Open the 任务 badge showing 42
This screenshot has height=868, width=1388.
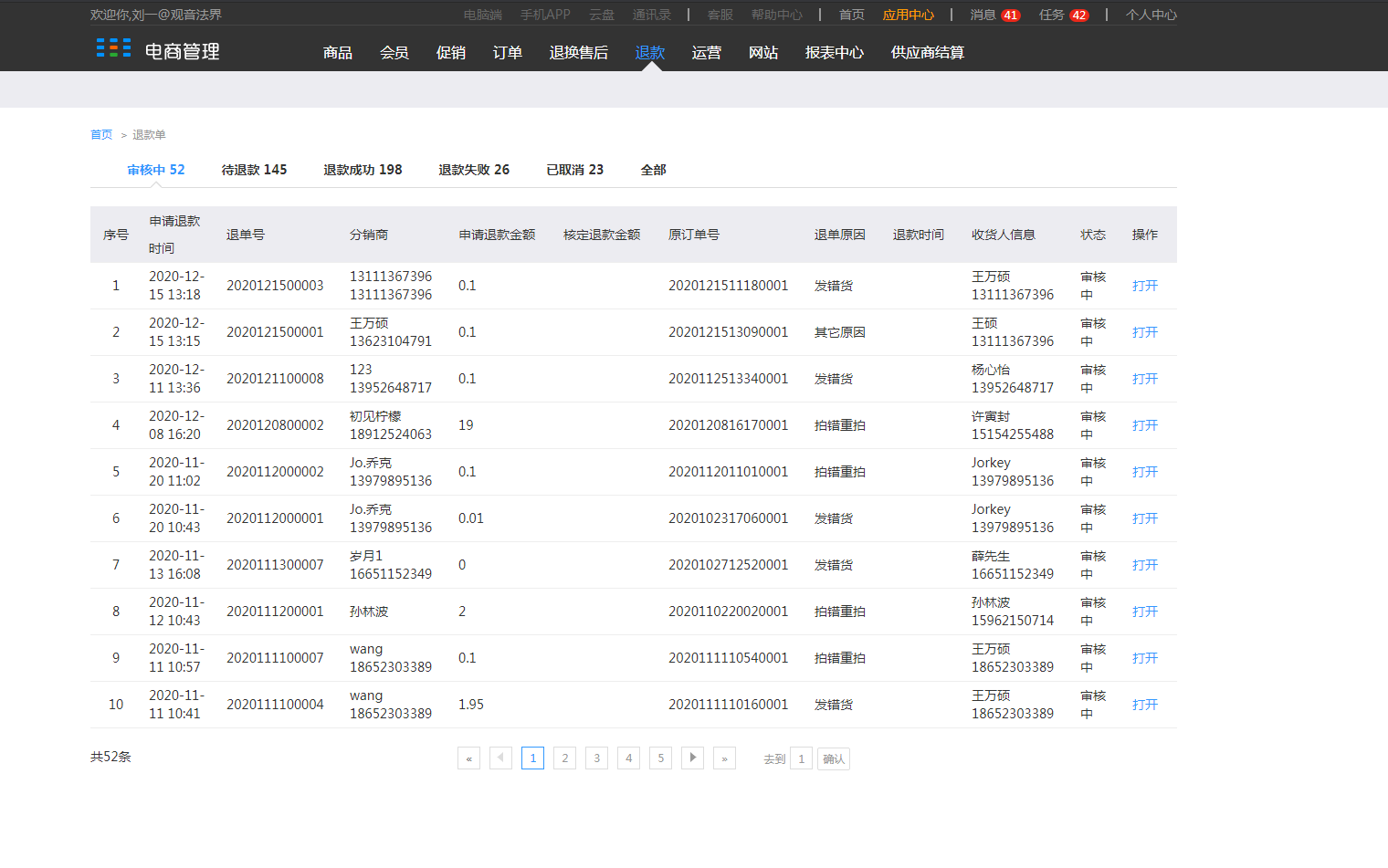pos(1079,16)
